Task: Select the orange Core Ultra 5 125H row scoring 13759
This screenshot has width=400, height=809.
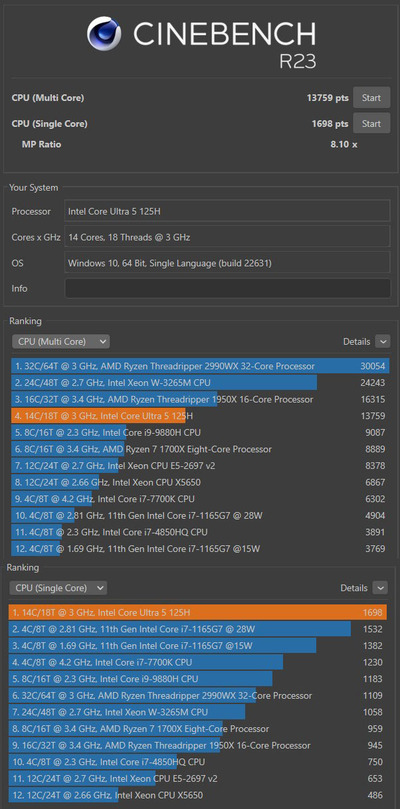Action: (200, 416)
